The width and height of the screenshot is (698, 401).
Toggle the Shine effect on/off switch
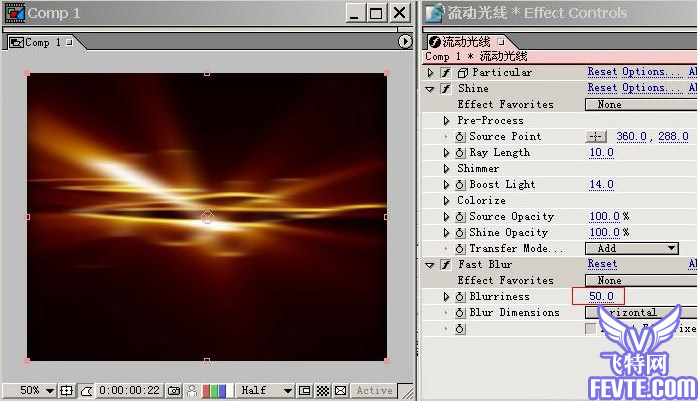[x=446, y=88]
